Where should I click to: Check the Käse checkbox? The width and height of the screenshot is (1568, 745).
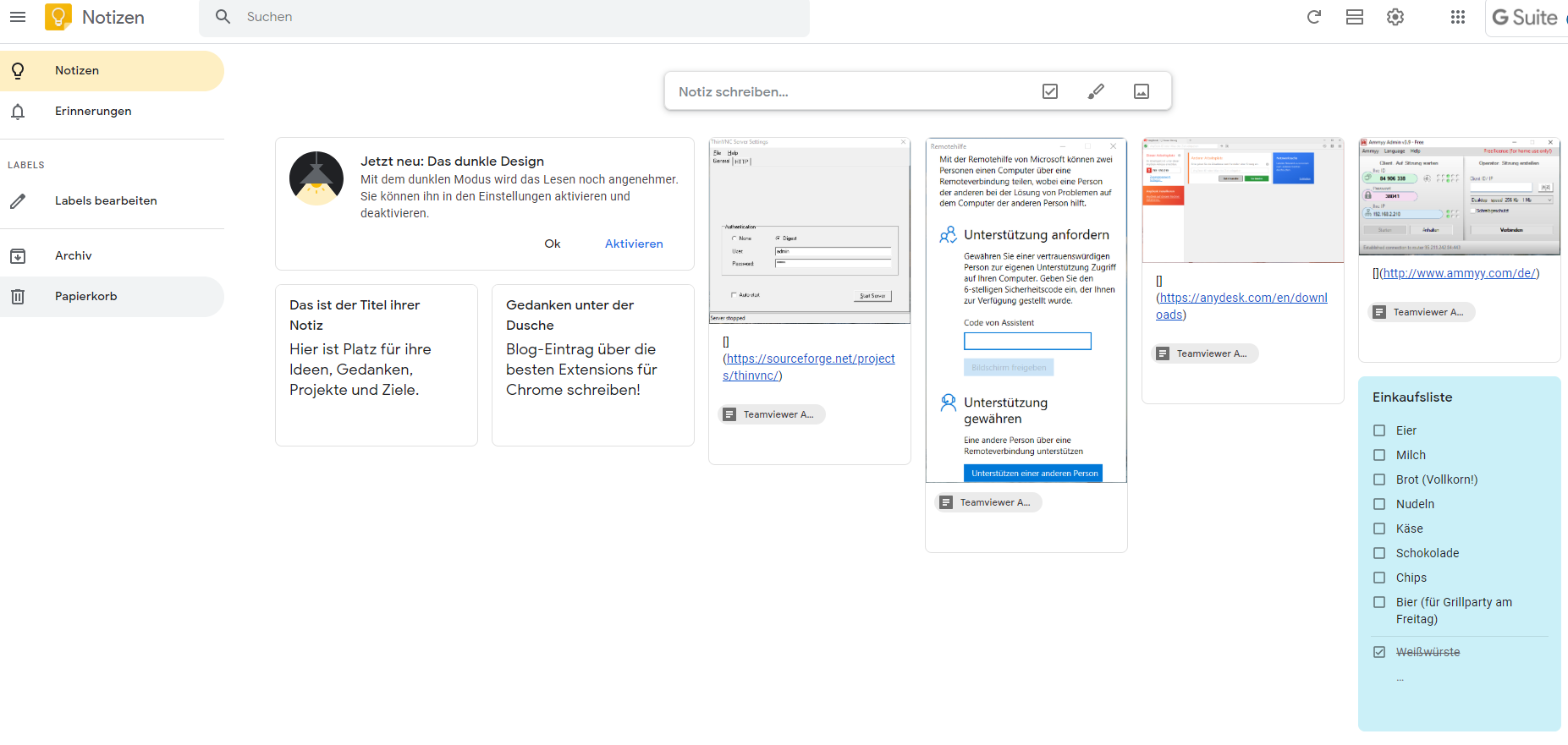(x=1379, y=529)
